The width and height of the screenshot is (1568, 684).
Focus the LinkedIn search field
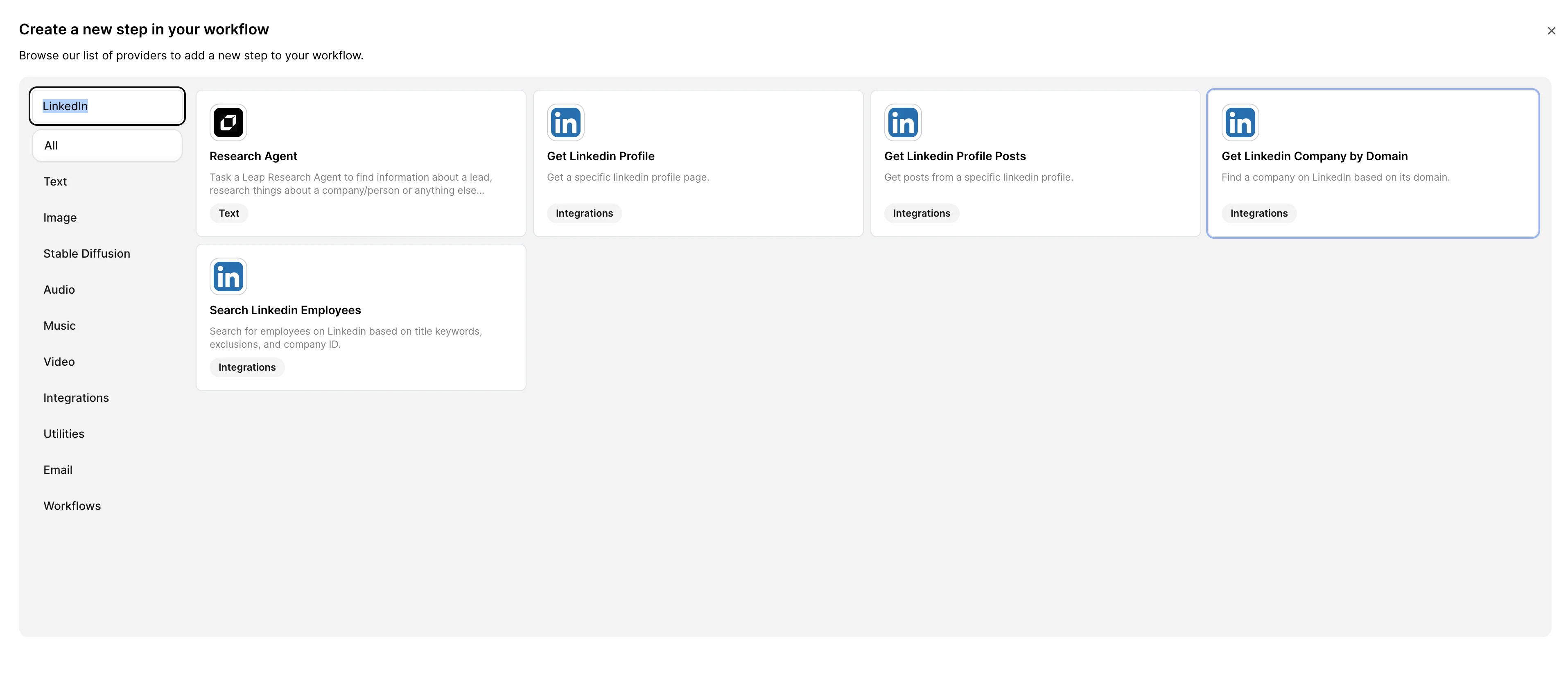click(x=107, y=106)
